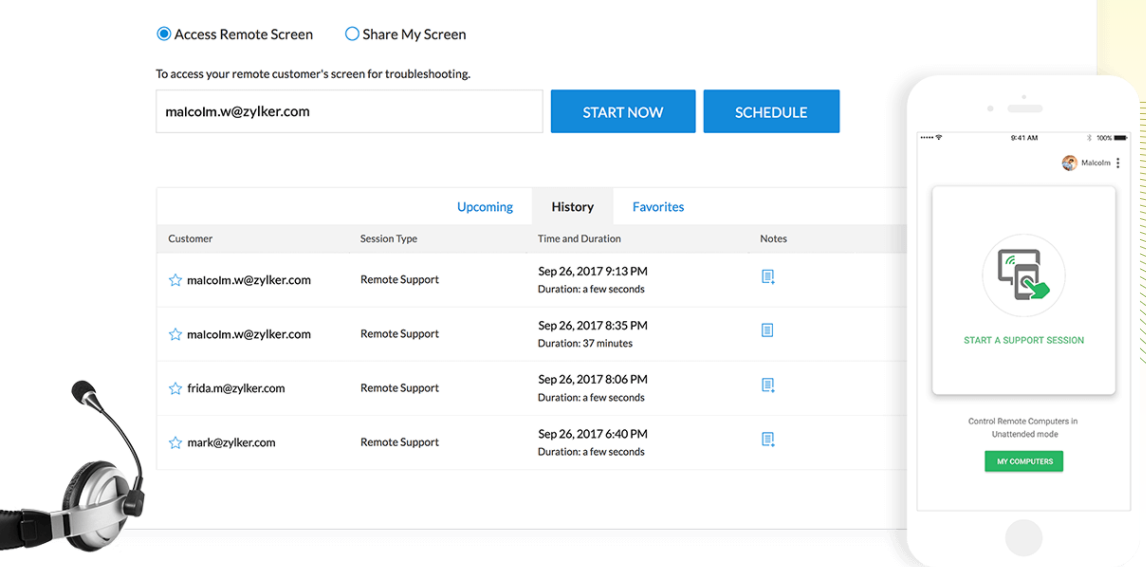Open notes icon for the 8:06 PM session
This screenshot has width=1146, height=567.
(767, 385)
